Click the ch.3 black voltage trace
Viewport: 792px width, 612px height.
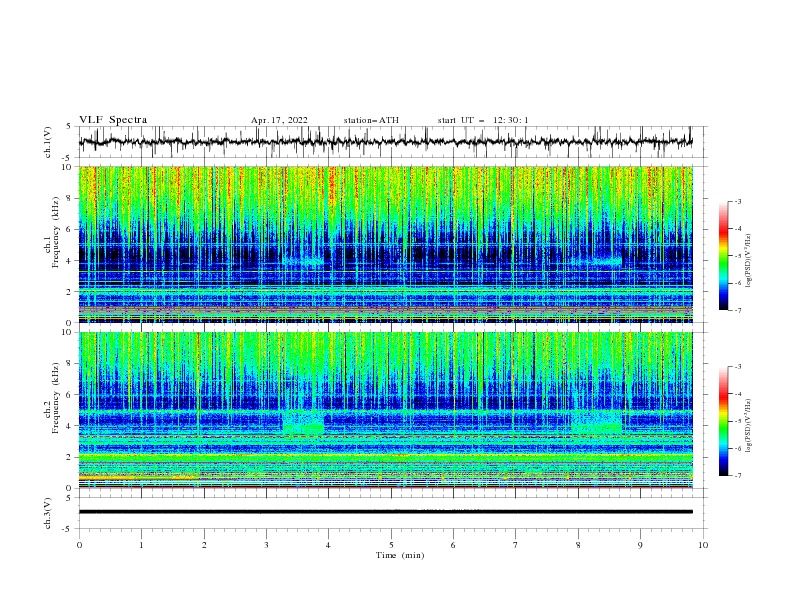click(385, 512)
